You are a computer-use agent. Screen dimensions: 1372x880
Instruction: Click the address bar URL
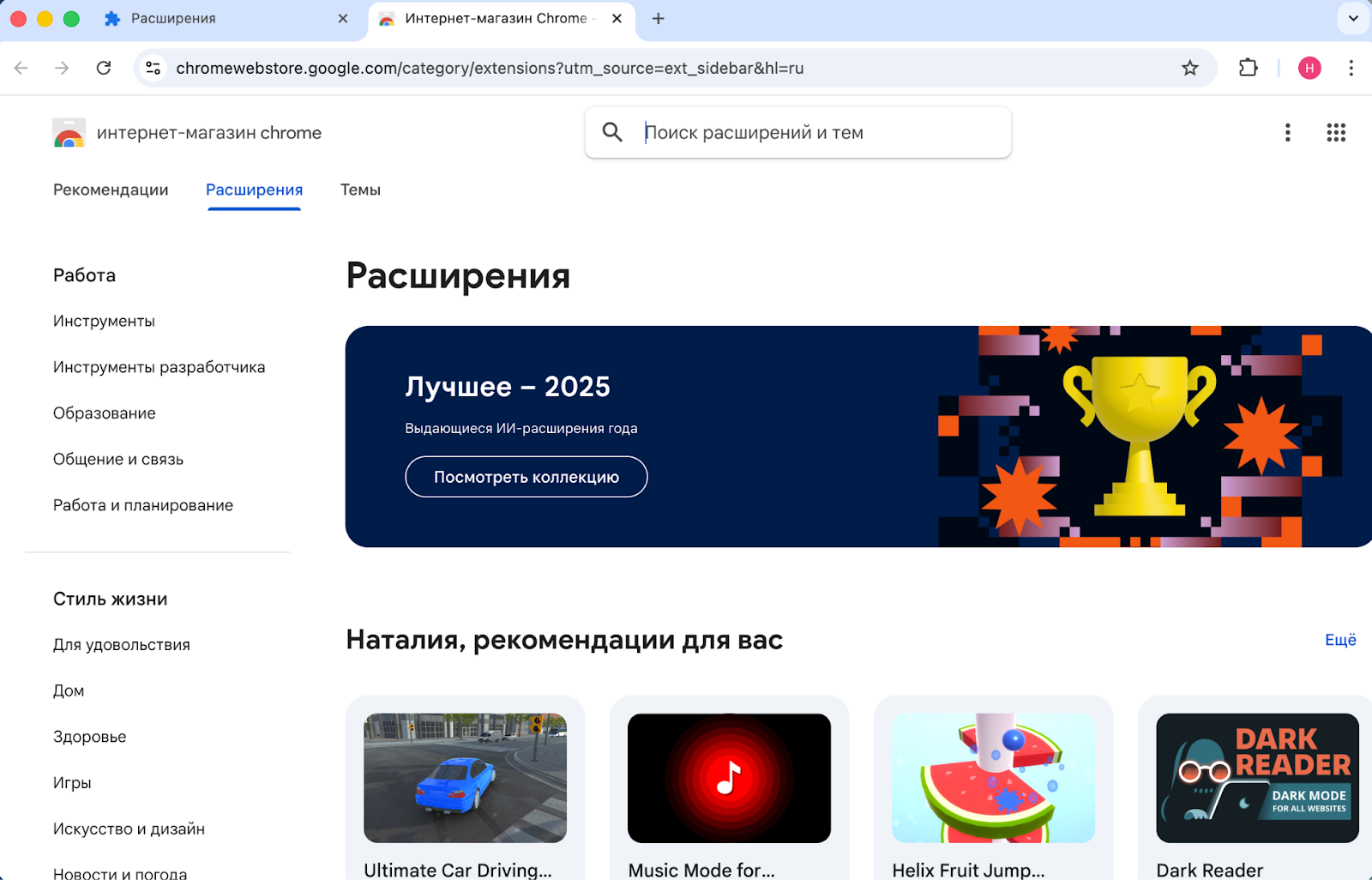(490, 68)
